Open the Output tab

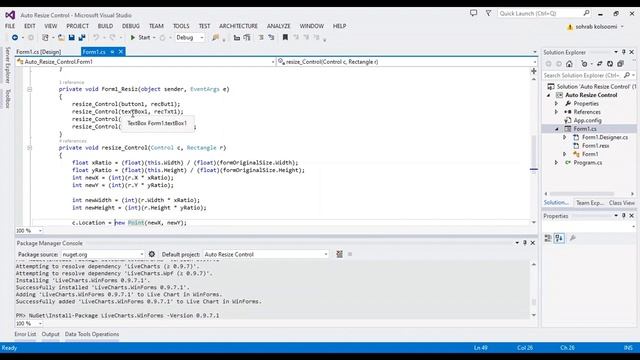pos(51,334)
